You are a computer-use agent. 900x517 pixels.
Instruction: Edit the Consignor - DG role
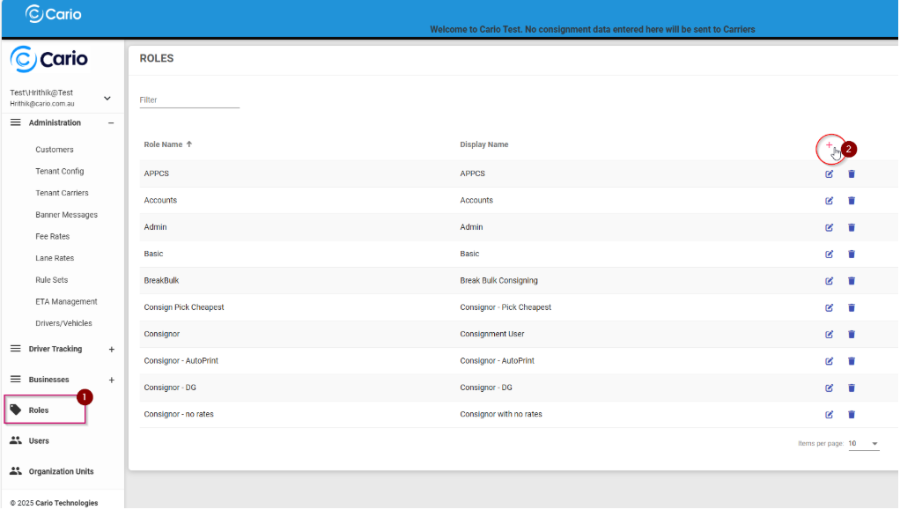829,388
